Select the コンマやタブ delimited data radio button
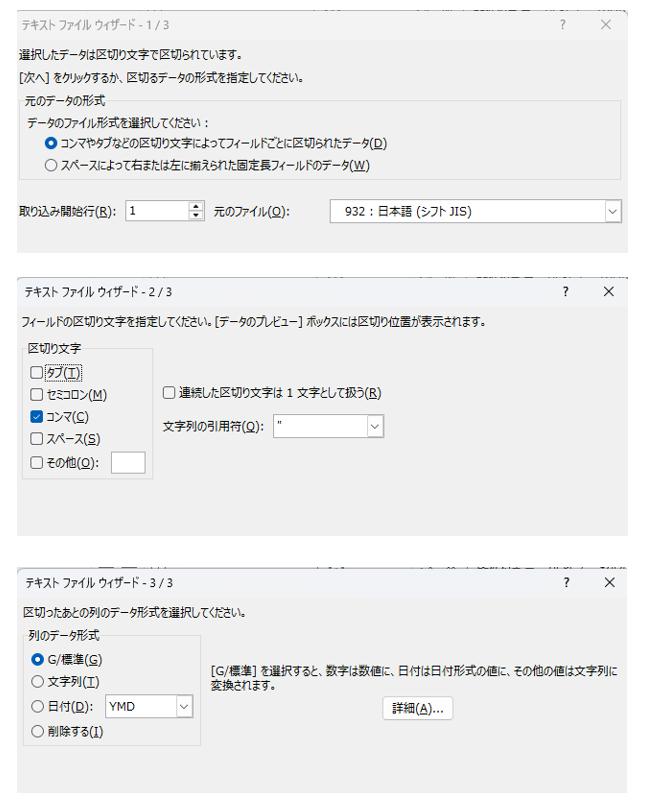This screenshot has height=800, width=646. (x=38, y=143)
